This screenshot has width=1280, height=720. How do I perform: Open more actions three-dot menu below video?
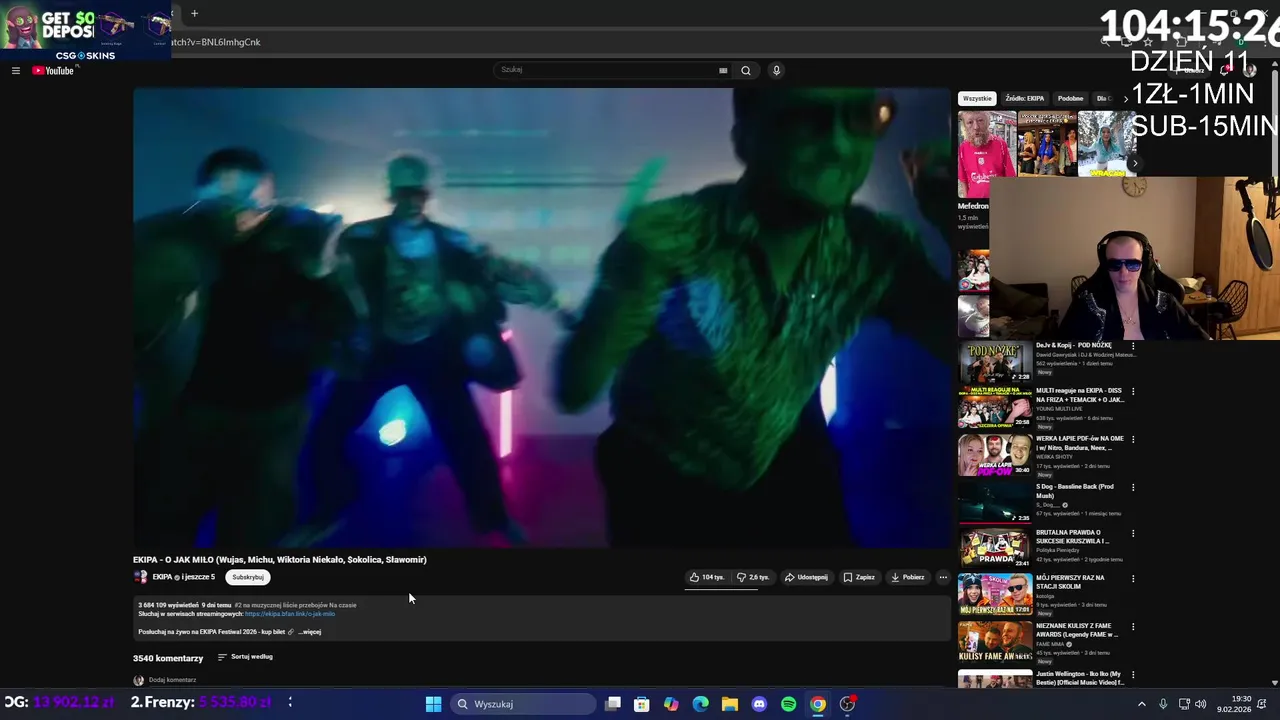click(943, 577)
